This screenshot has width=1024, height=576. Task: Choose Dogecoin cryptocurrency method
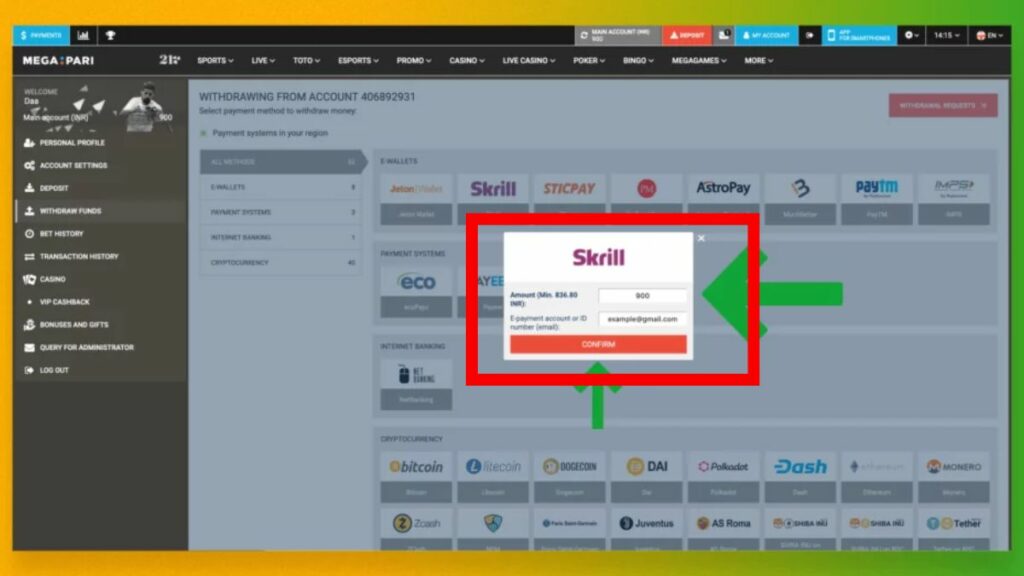click(x=569, y=477)
